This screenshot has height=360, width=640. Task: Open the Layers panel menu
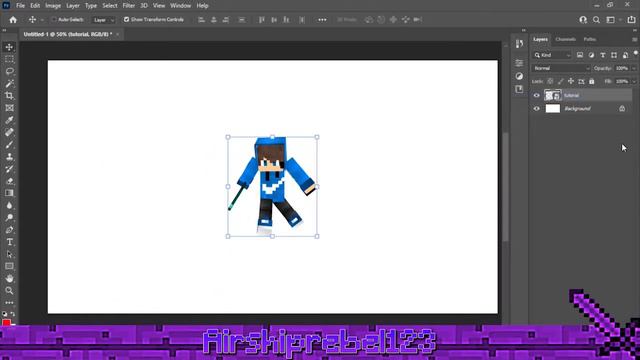point(634,40)
